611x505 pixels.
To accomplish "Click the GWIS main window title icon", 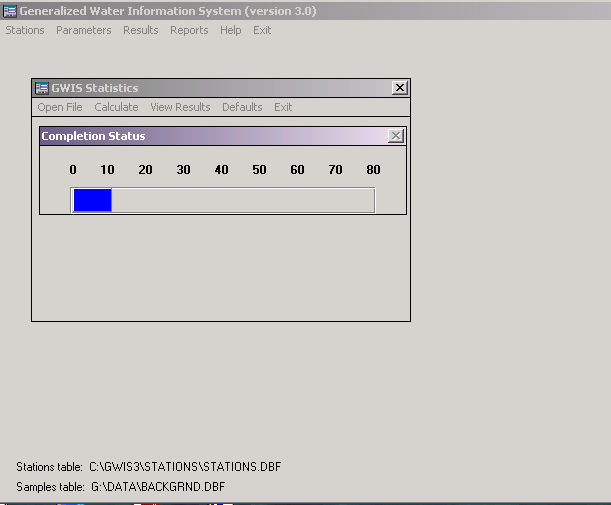I will [x=10, y=11].
